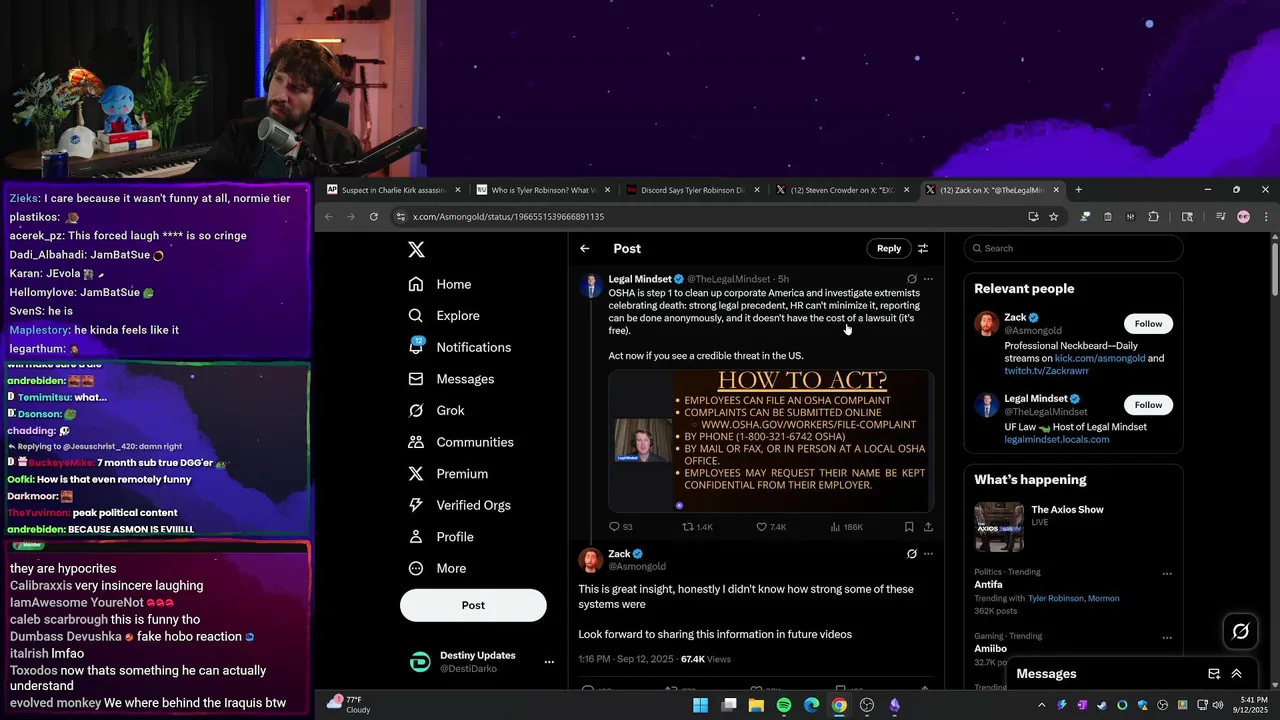
Task: Switch to Discord Says Tyler Robinson tab
Action: coord(692,190)
